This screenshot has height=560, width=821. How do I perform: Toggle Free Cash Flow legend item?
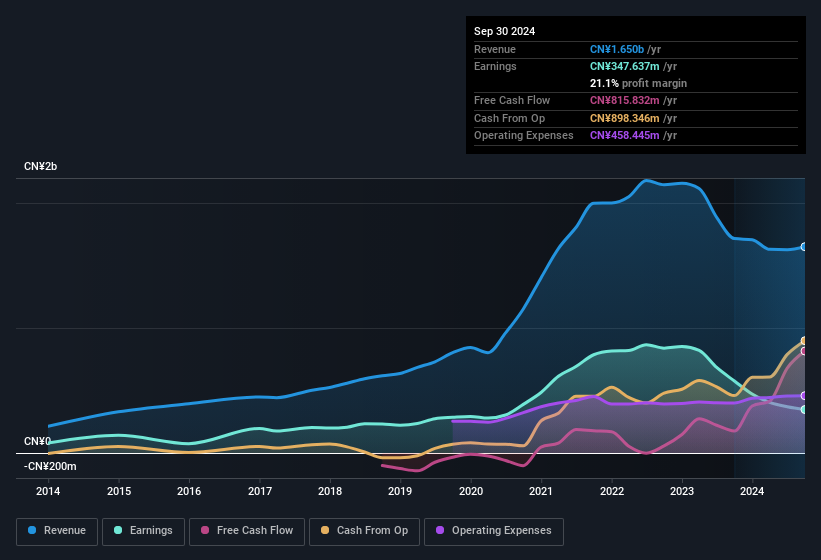coord(247,531)
